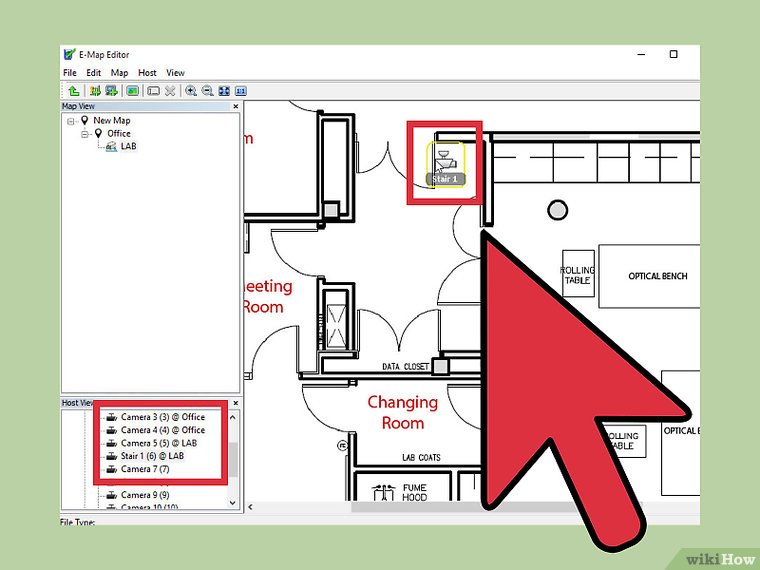
Task: Click the green up-arrow toolbar icon
Action: pos(74,90)
